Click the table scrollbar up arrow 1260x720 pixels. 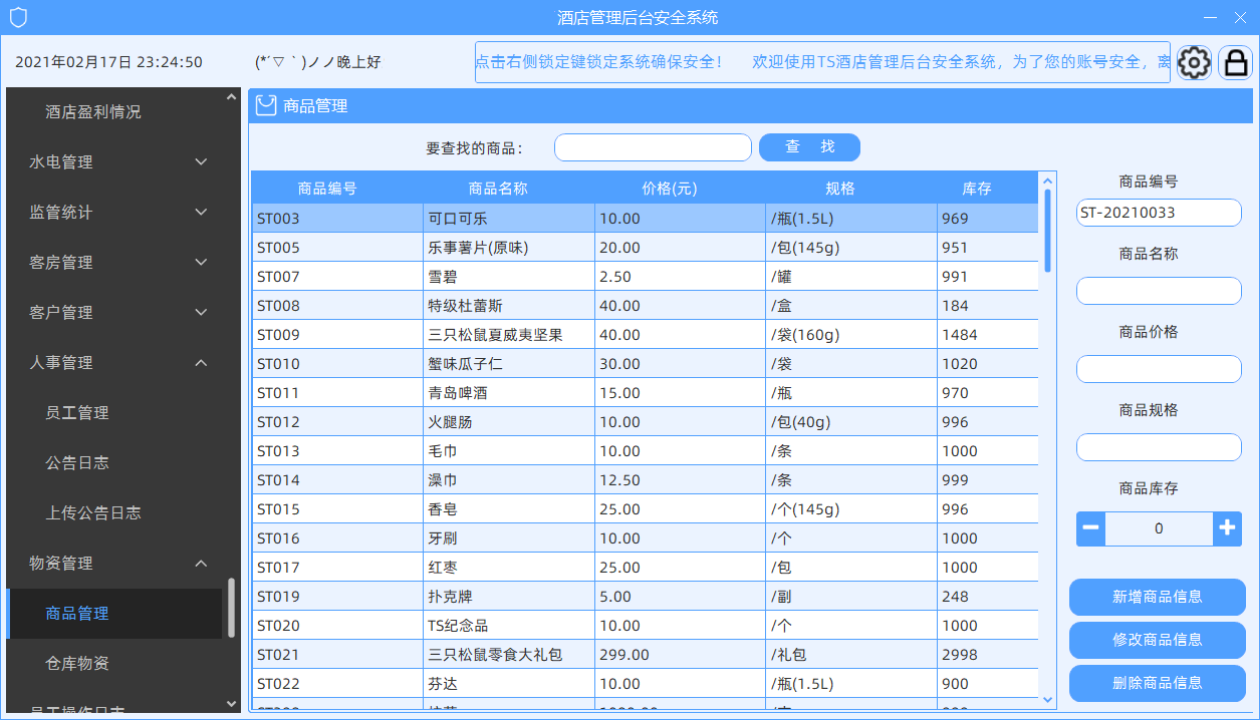click(x=1048, y=180)
